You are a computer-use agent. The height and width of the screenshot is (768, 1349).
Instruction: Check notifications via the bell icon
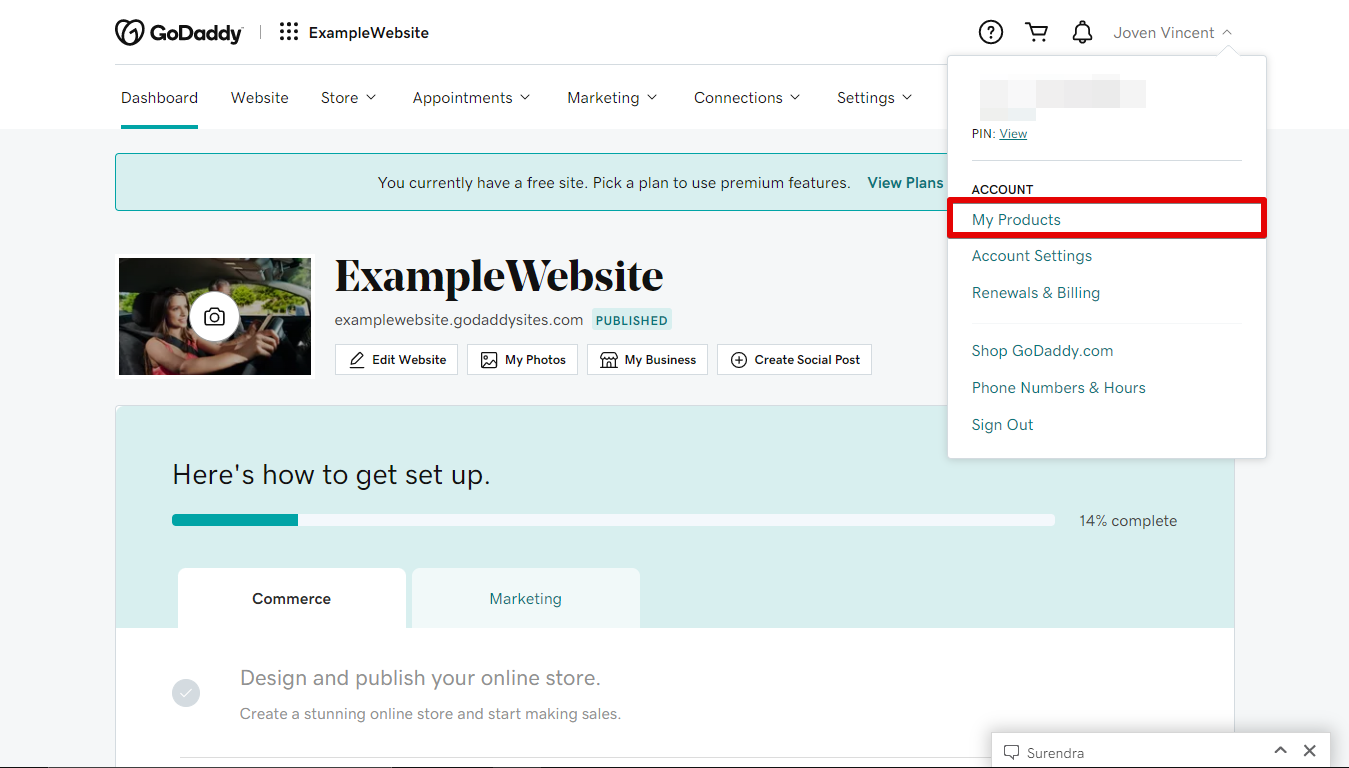tap(1081, 31)
